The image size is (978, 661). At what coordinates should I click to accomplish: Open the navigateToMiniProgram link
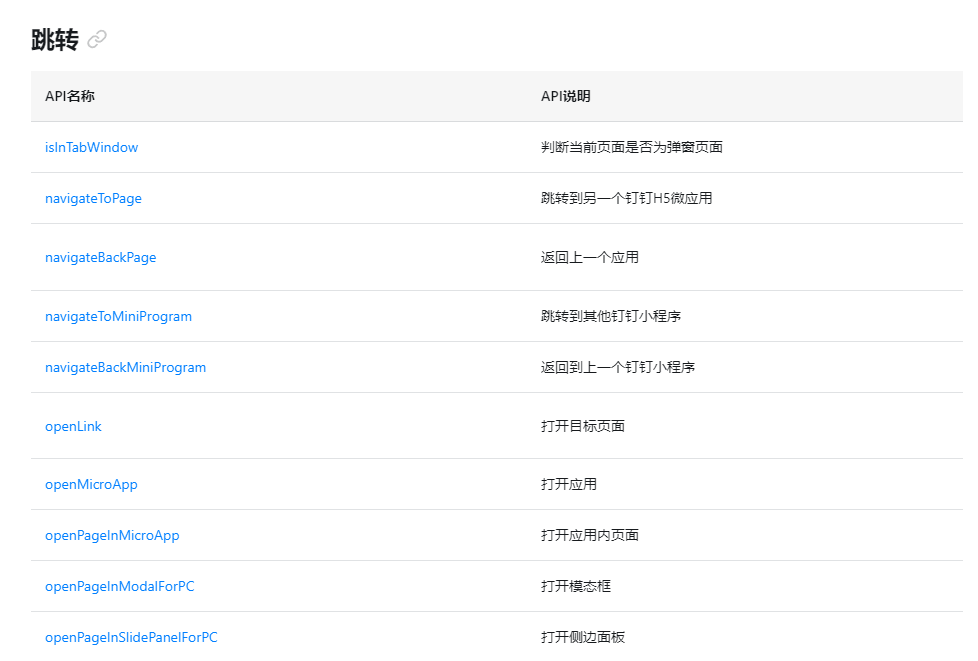tap(118, 316)
